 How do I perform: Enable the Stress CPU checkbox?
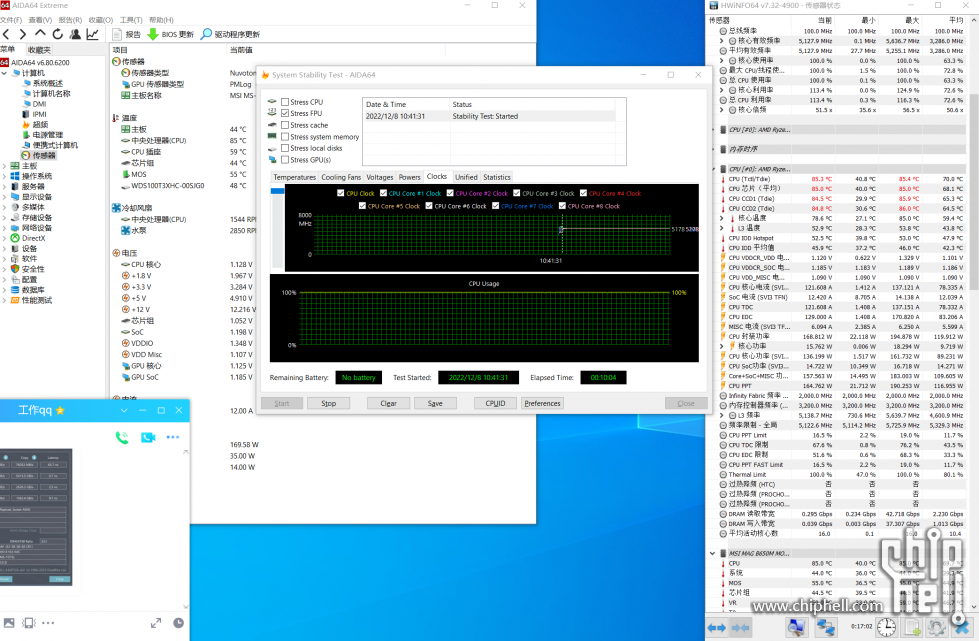(x=285, y=102)
